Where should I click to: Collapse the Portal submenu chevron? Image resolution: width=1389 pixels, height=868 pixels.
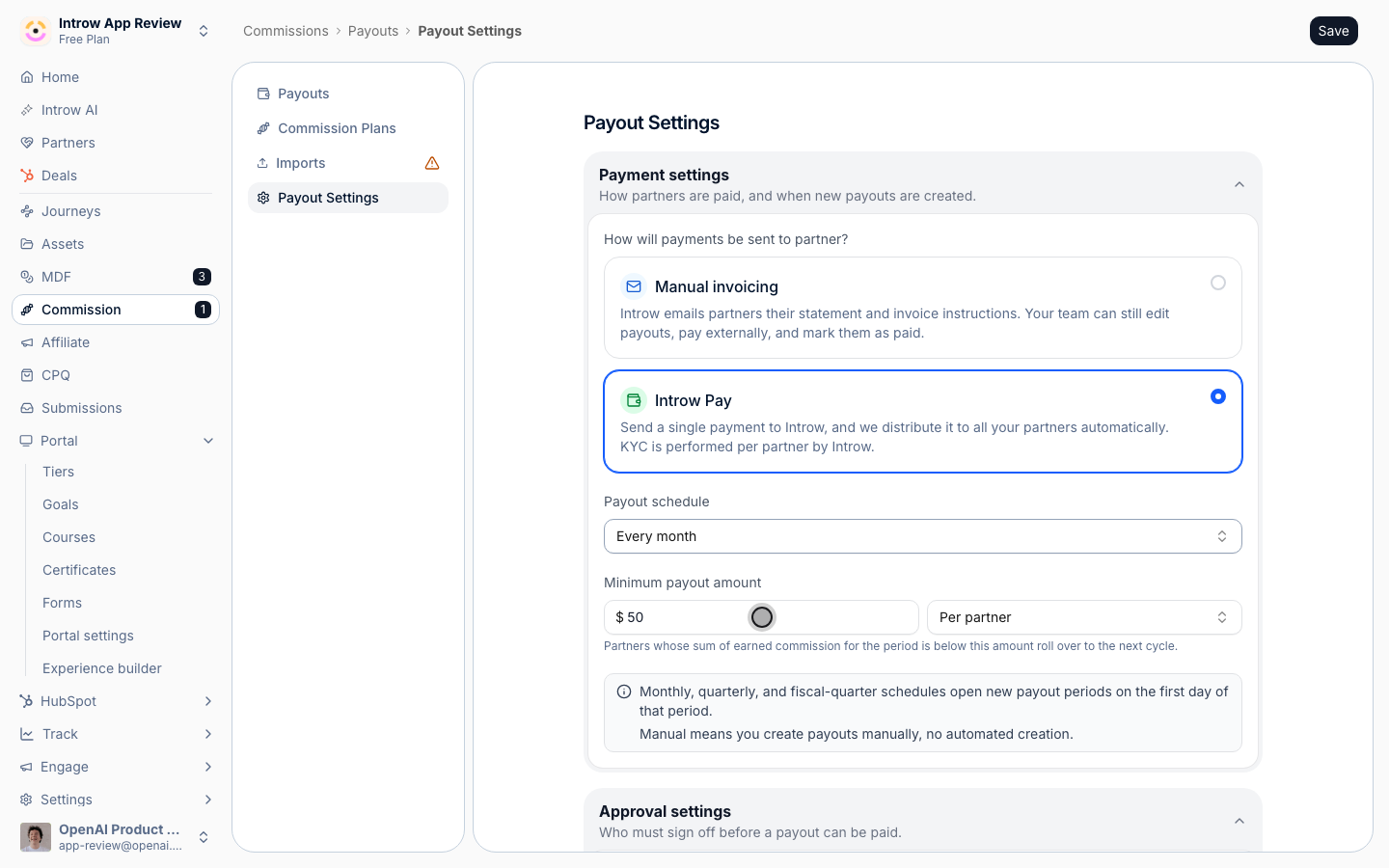click(x=208, y=441)
